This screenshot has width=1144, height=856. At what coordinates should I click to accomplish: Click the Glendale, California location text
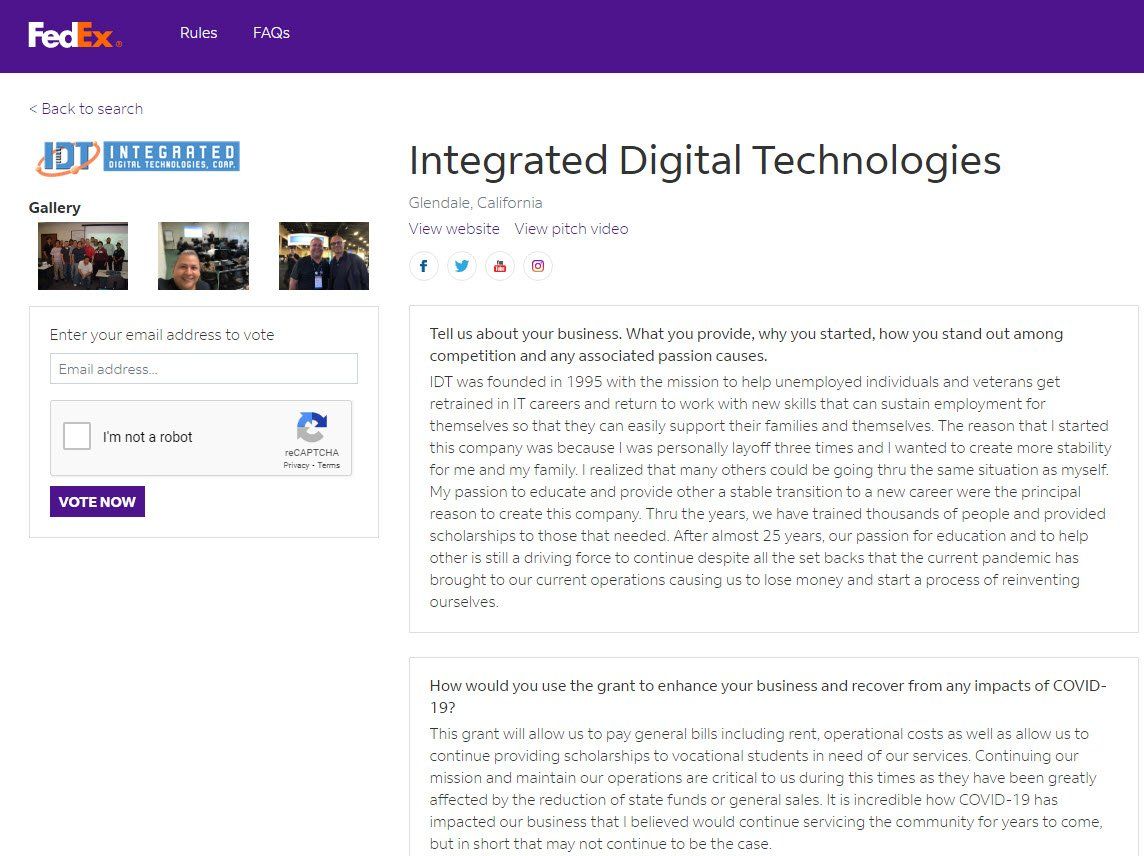[476, 203]
